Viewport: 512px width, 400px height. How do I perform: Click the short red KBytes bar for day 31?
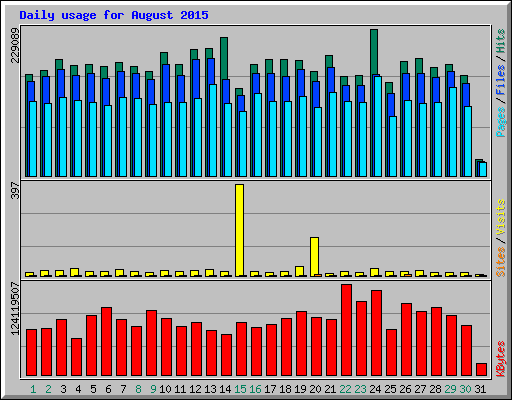click(481, 369)
